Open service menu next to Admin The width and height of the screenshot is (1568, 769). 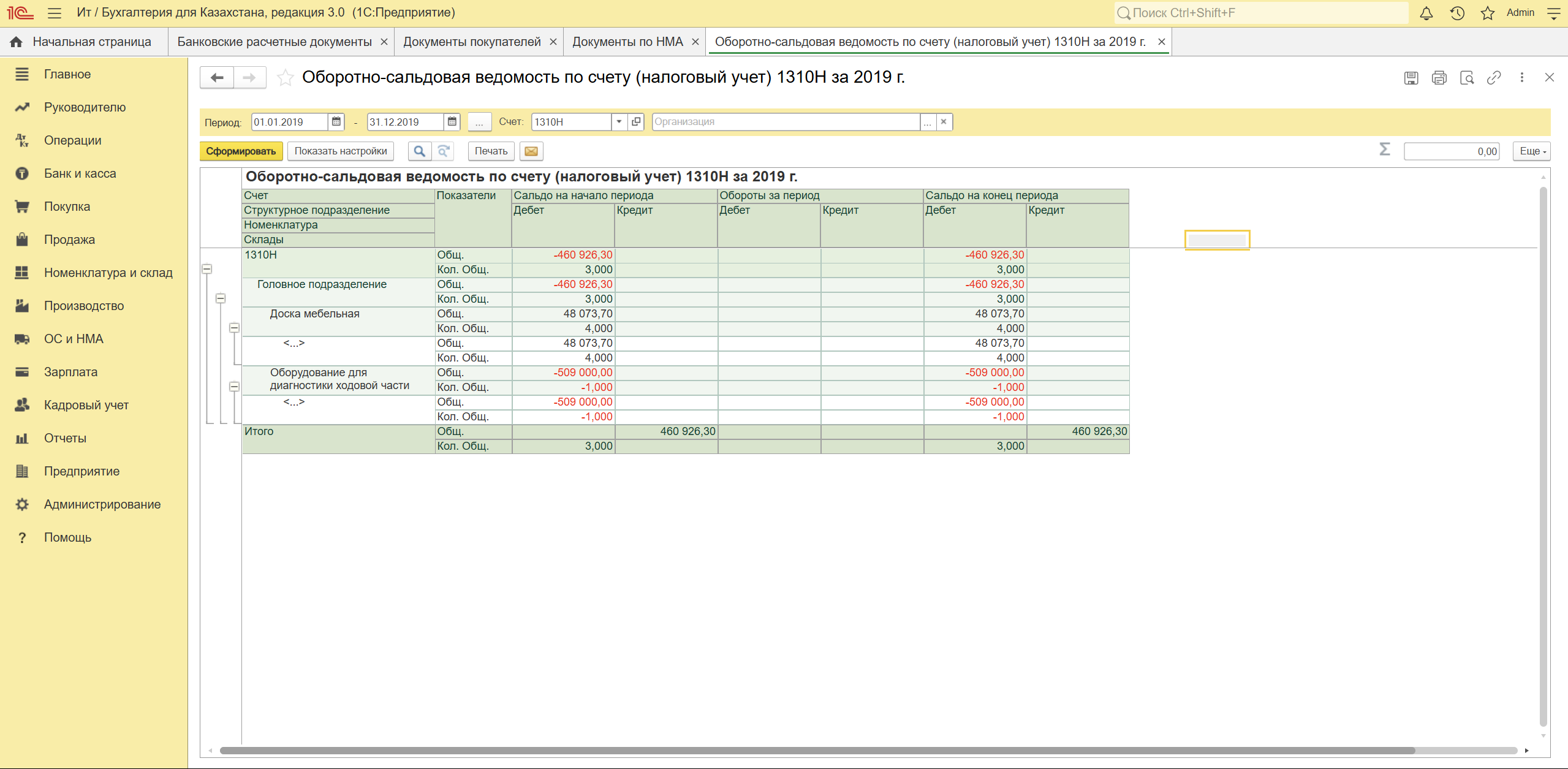pos(1554,13)
